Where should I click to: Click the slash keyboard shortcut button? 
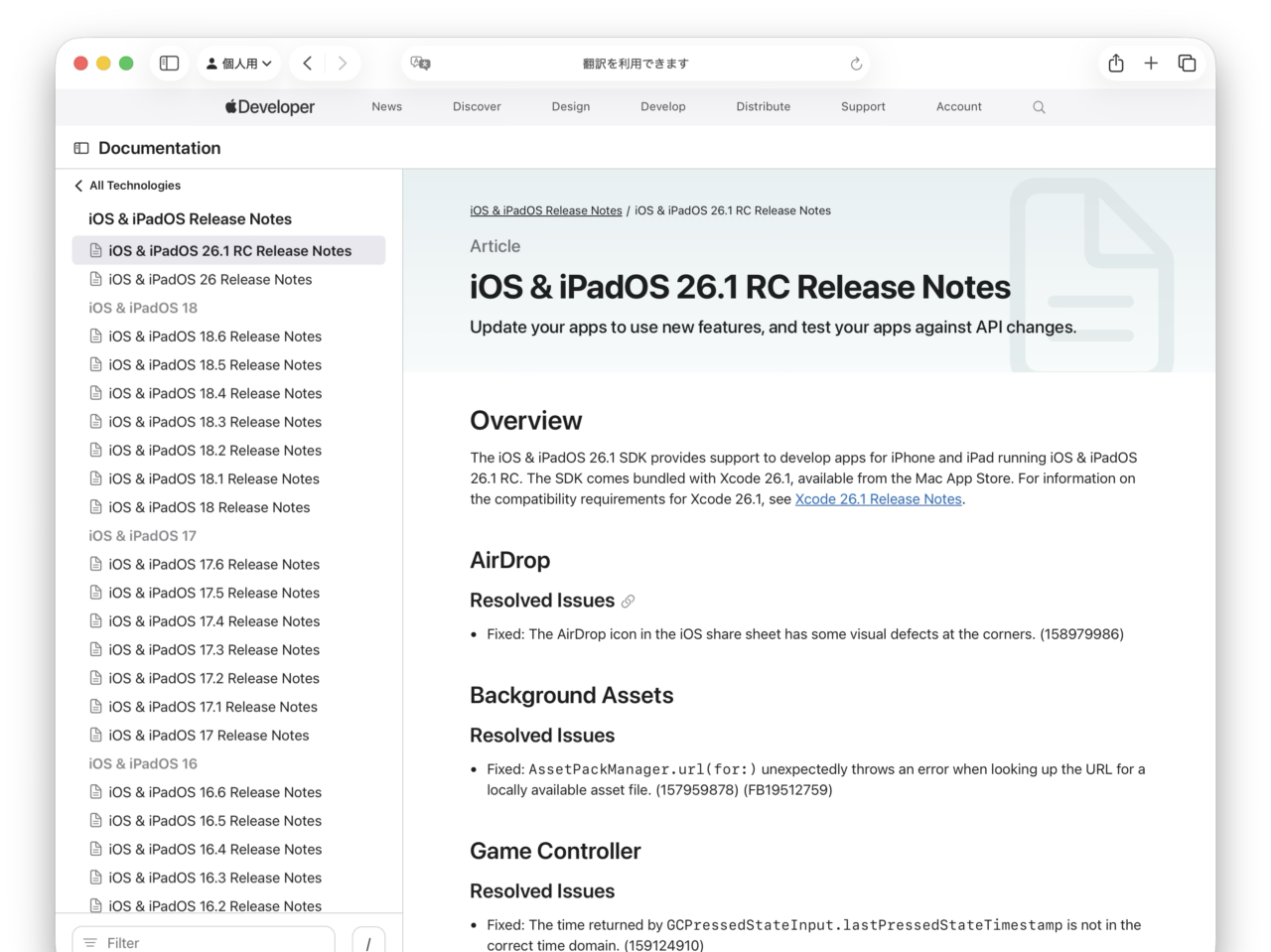coord(368,940)
